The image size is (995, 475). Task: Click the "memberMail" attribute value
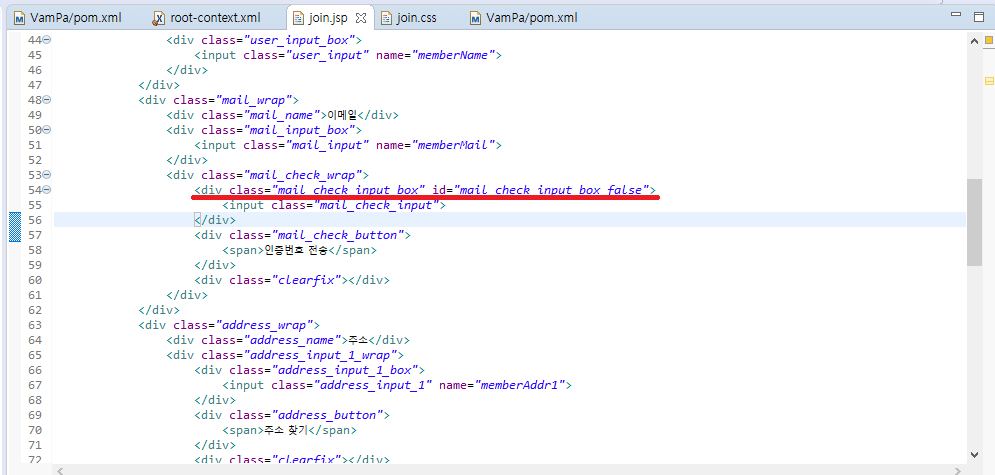pos(454,145)
